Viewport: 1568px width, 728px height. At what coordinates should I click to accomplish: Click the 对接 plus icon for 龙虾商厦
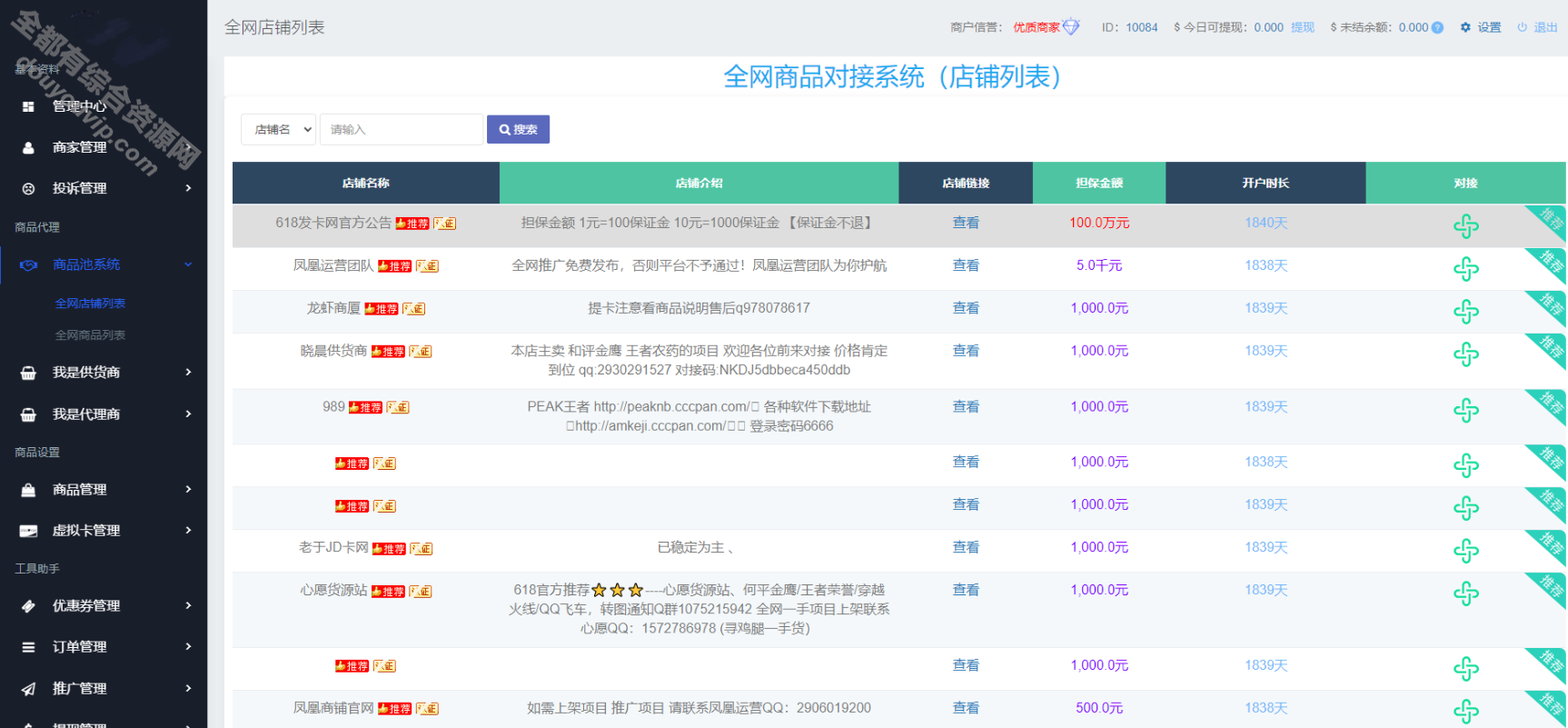pos(1465,312)
